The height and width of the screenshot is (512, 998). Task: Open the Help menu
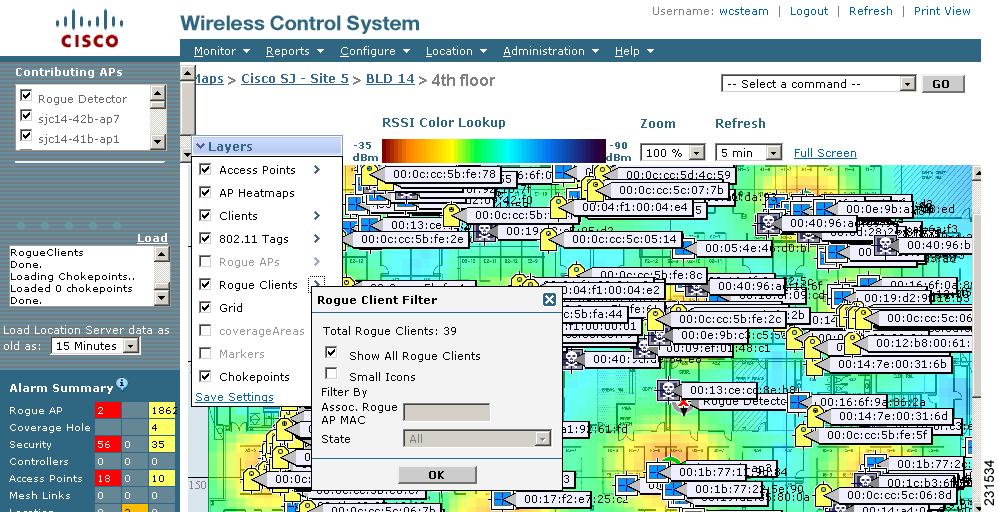pyautogui.click(x=634, y=51)
